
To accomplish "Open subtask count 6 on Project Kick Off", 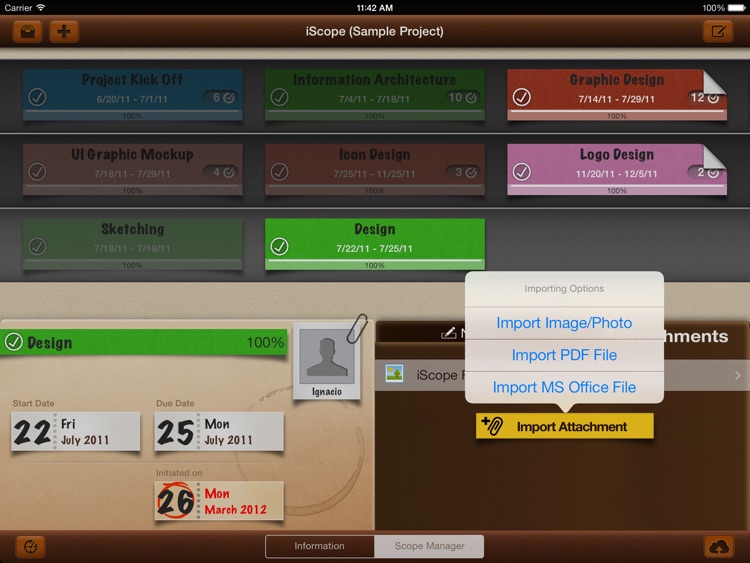I will [x=222, y=98].
